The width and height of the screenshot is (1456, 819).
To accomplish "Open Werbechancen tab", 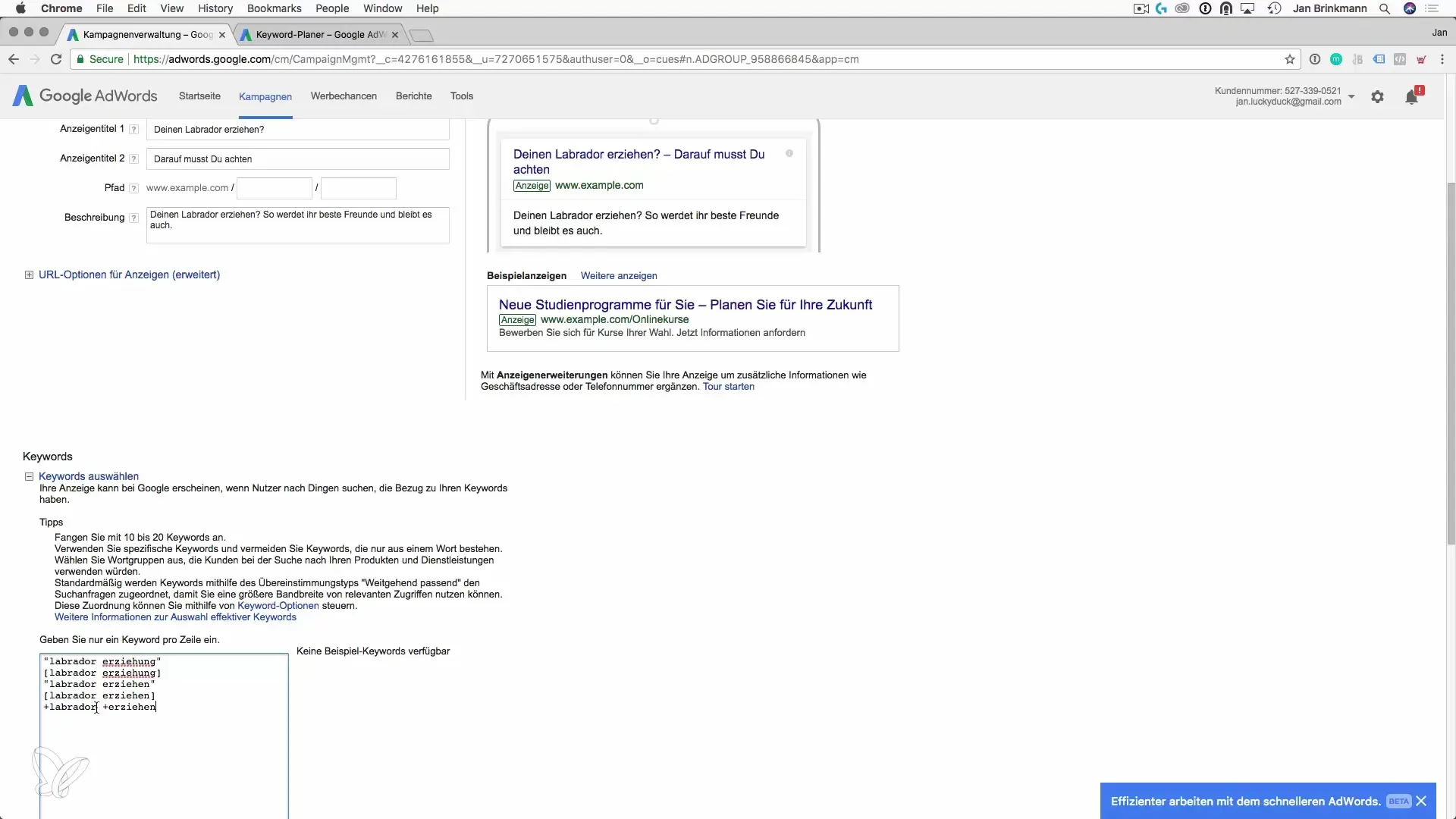I will [x=344, y=96].
